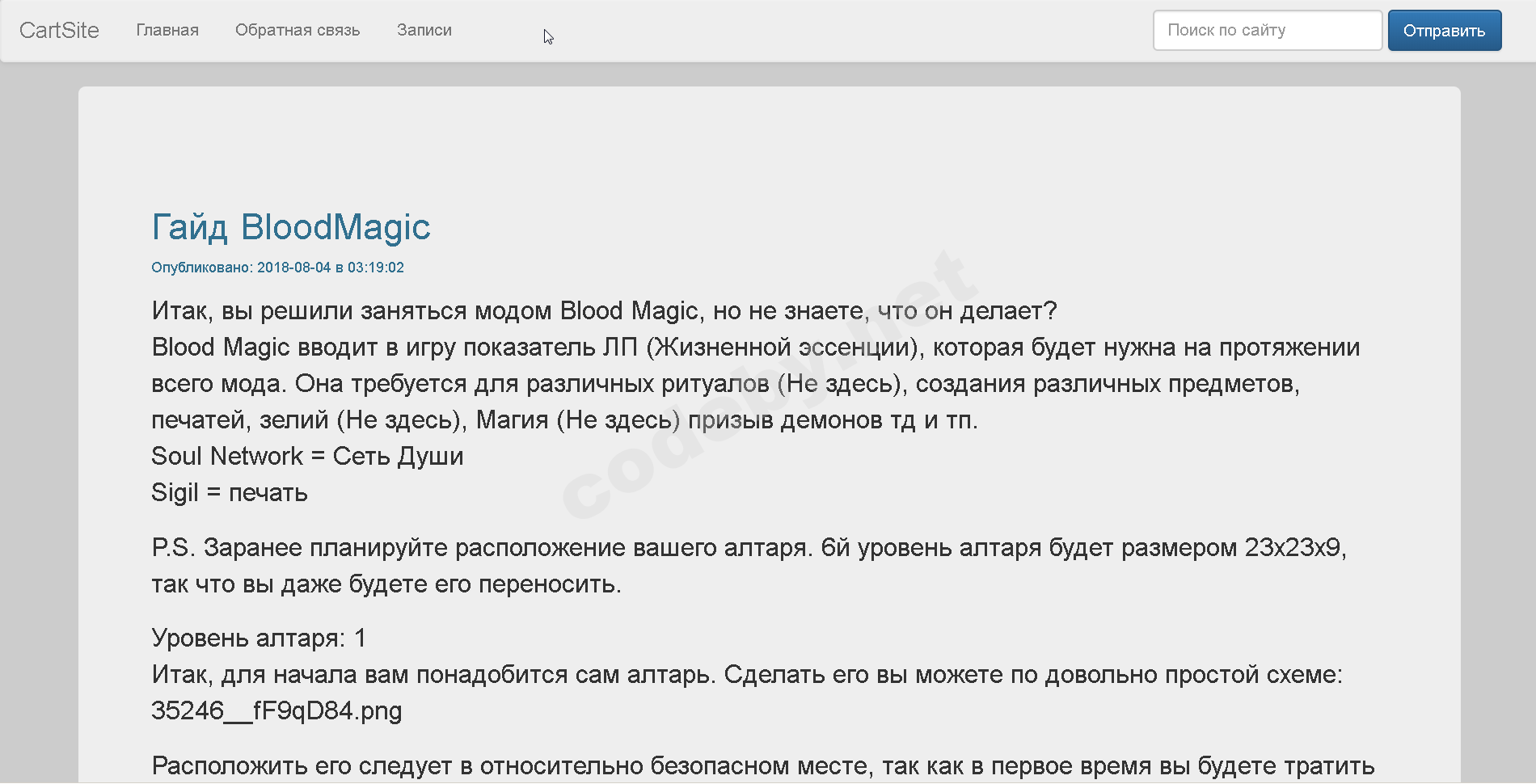Navigate to the Записи section
The height and width of the screenshot is (784, 1536).
pyautogui.click(x=424, y=30)
